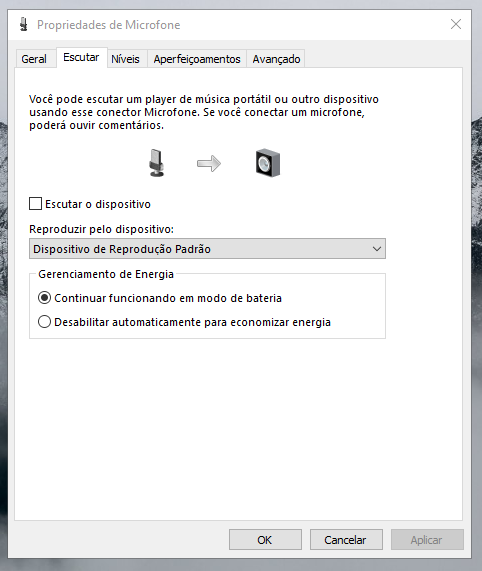The image size is (482, 571).
Task: Close the Propriedades de Microfone window
Action: [x=456, y=24]
